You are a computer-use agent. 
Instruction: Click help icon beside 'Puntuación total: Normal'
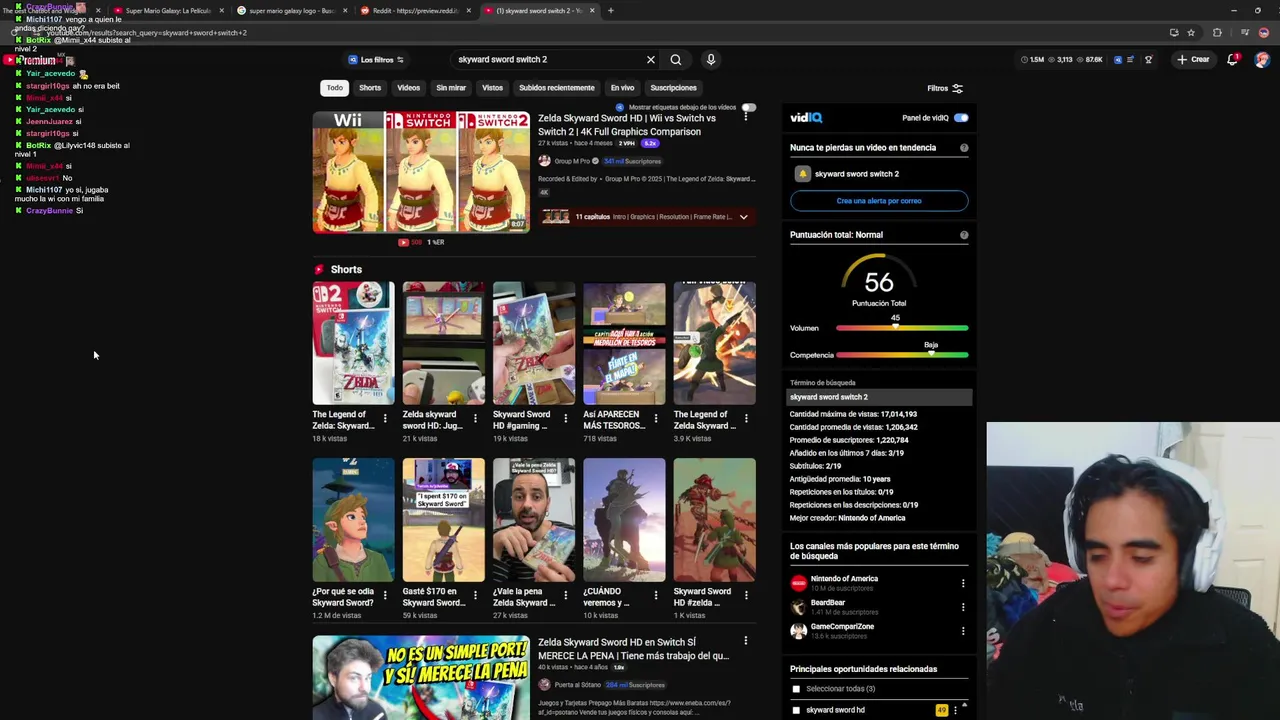click(964, 235)
